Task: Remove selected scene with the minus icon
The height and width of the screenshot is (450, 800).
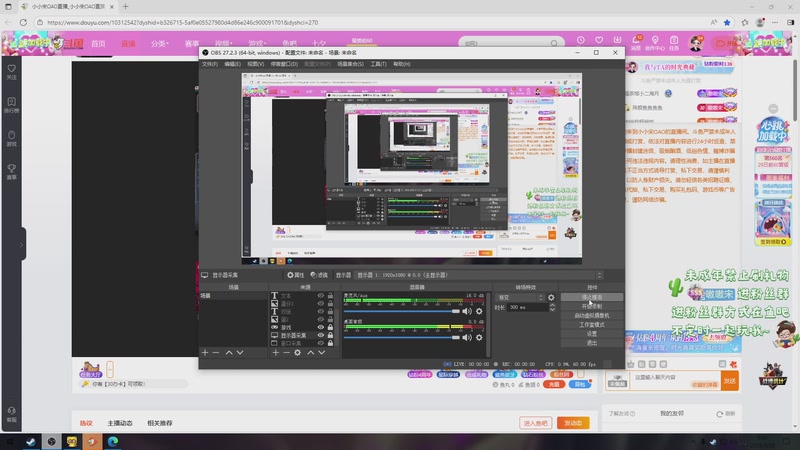Action: pos(216,353)
